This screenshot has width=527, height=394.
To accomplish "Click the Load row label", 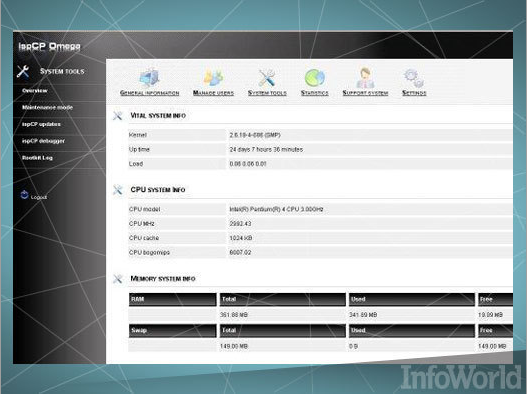I will 136,164.
